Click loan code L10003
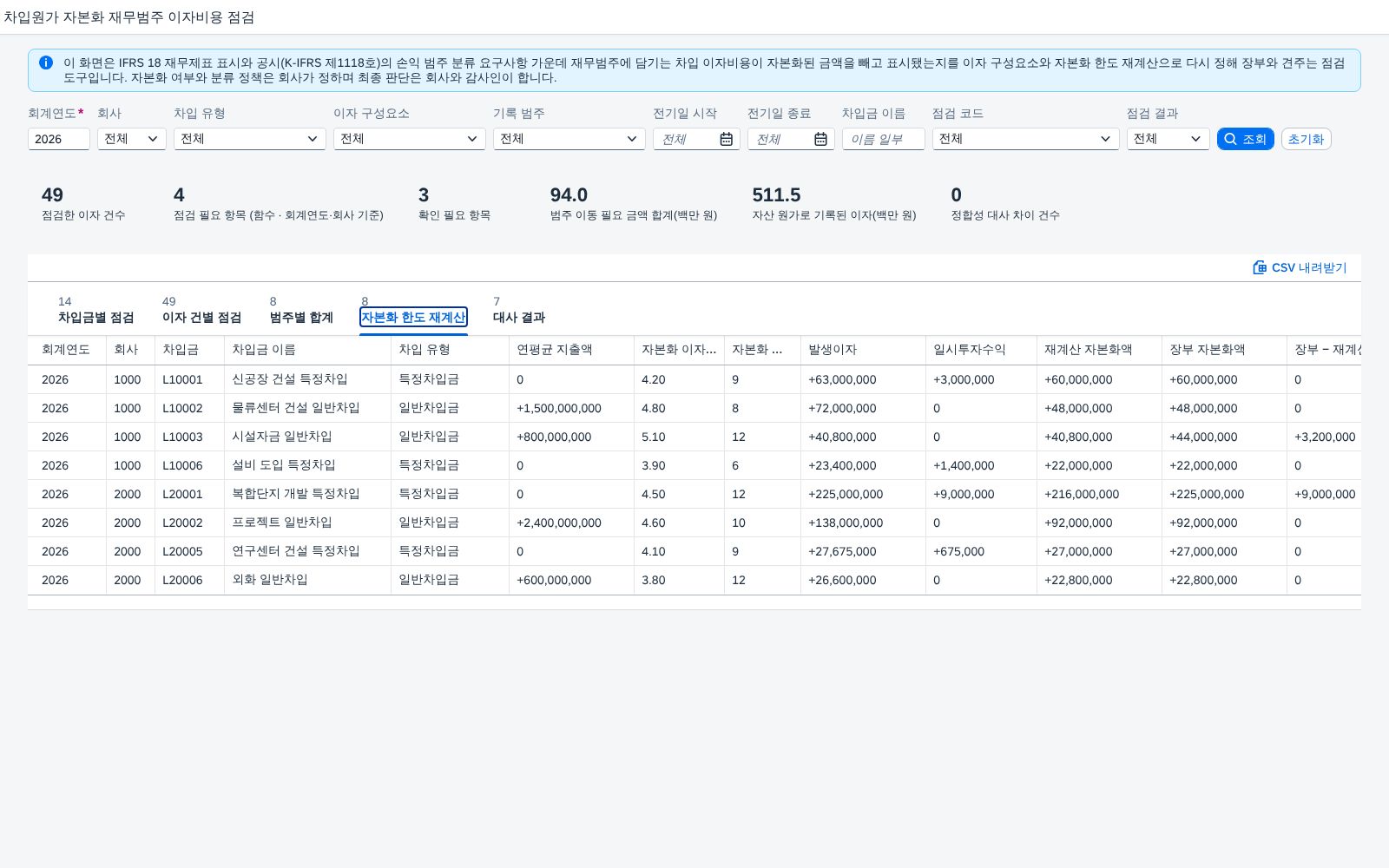The width and height of the screenshot is (1389, 868). tap(182, 437)
